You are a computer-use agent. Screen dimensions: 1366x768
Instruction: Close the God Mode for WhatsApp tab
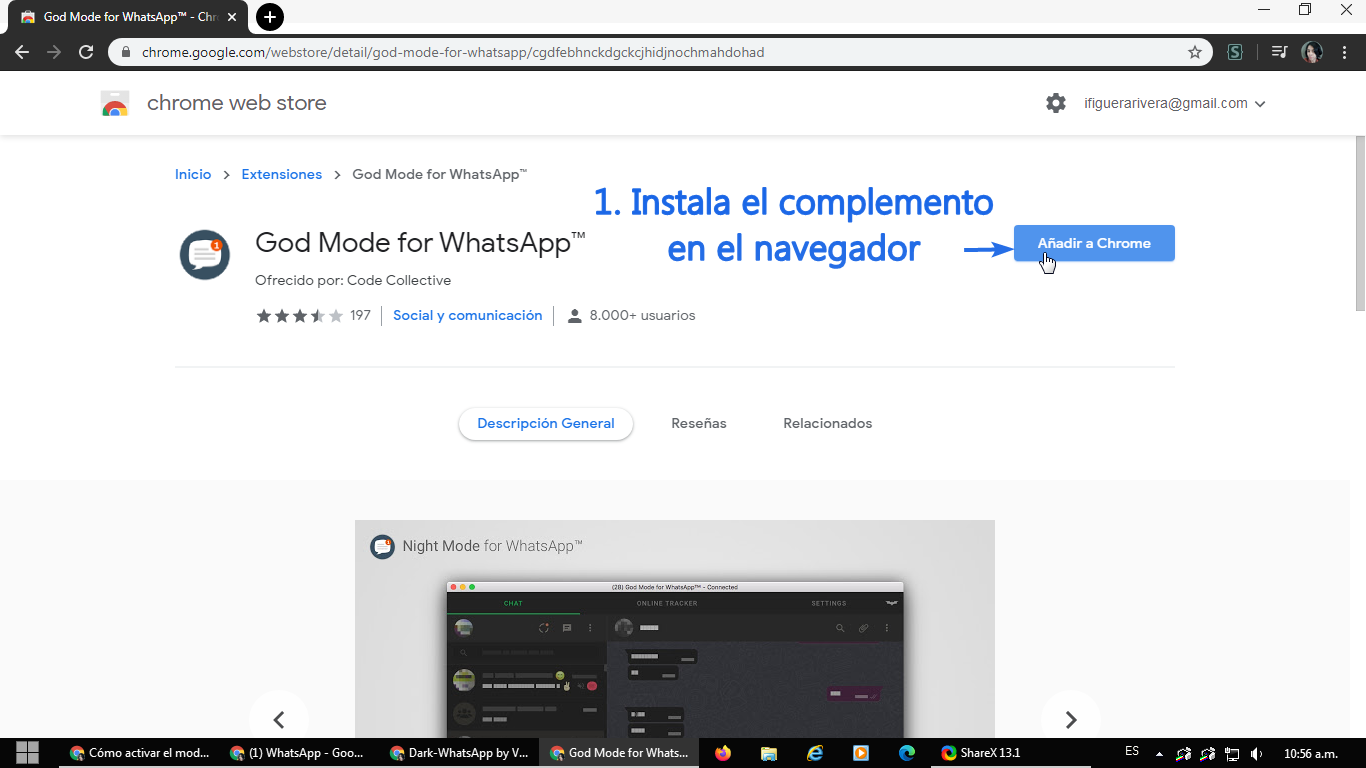click(233, 17)
